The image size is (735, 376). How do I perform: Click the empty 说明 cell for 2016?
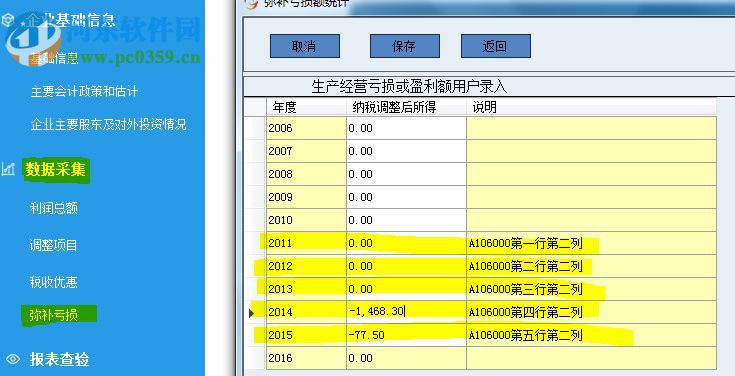(591, 358)
